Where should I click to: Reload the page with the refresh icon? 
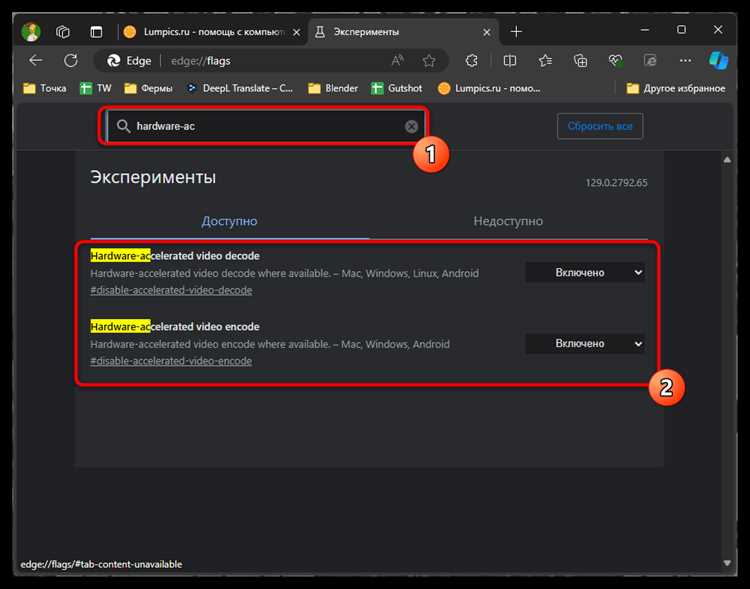coord(71,60)
